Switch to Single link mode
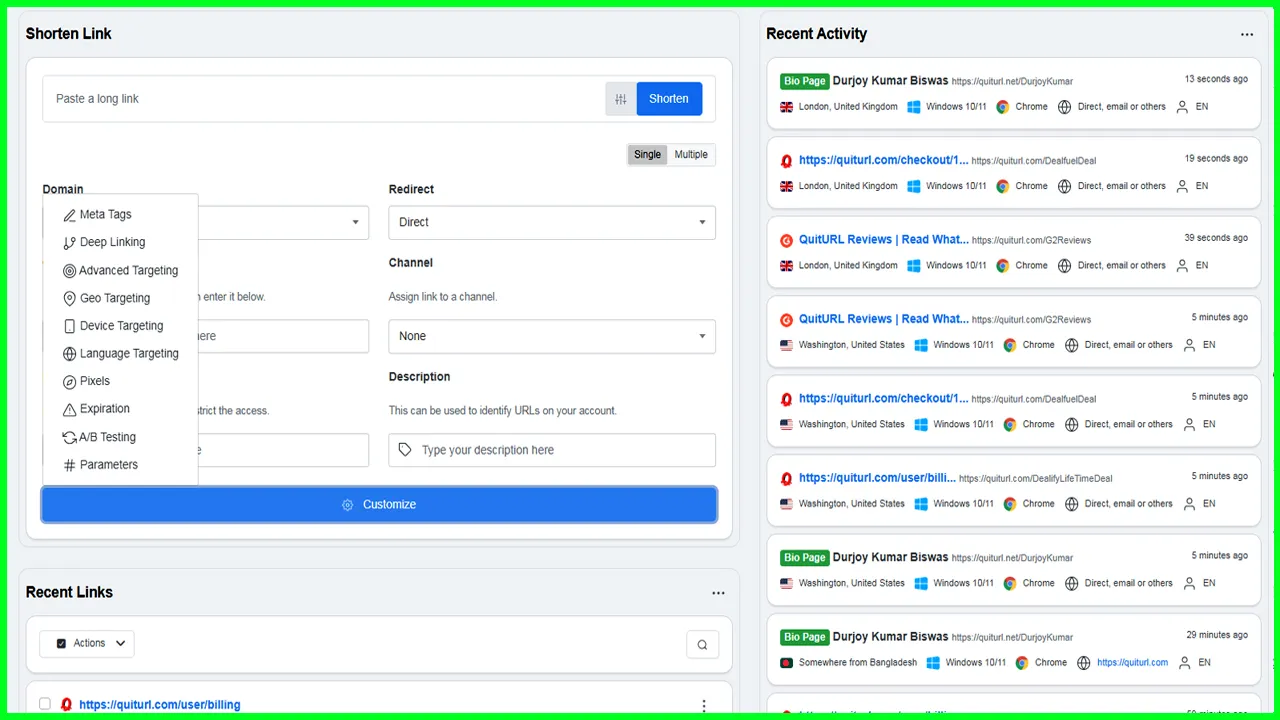Viewport: 1280px width, 720px height. point(648,154)
